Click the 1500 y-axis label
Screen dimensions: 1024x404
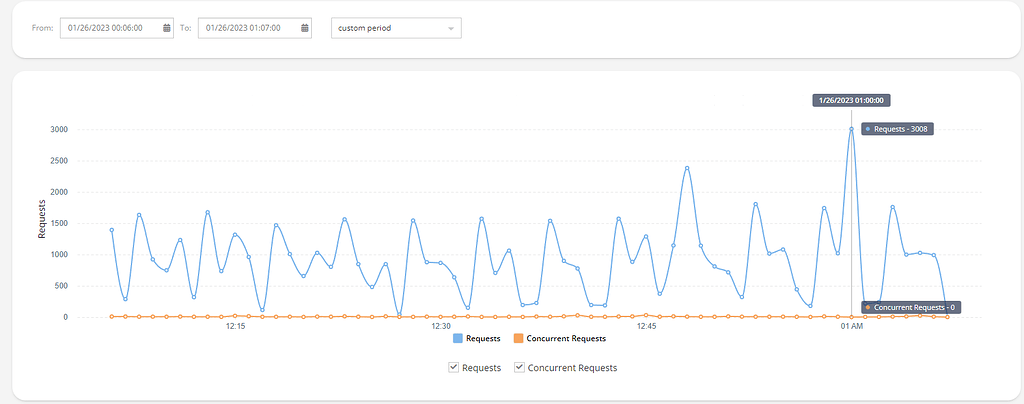tap(59, 223)
